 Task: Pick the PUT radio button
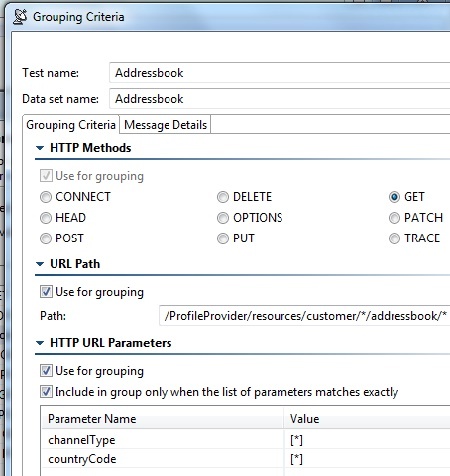(223, 238)
